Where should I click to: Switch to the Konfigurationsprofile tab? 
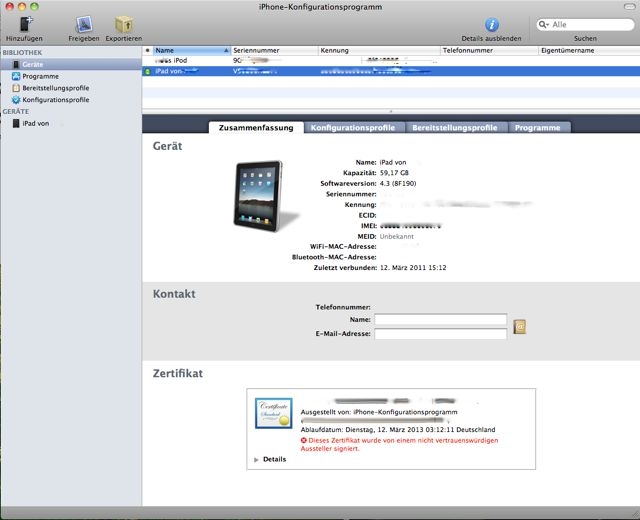(x=353, y=127)
